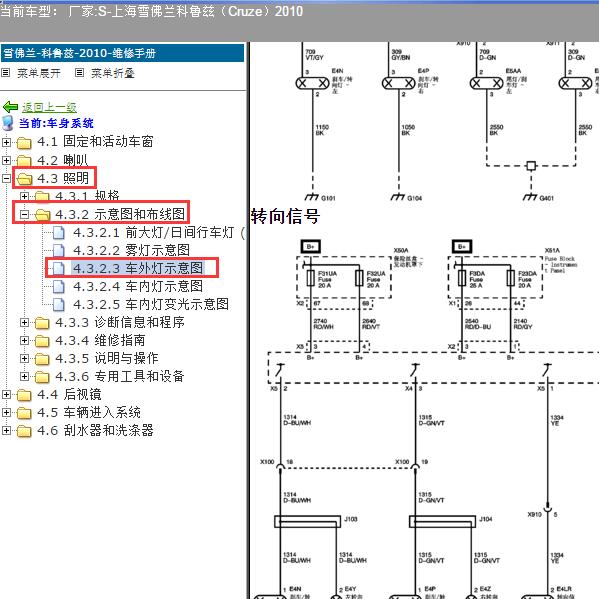Select folder icon of 4.4 后视镜
This screenshot has height=599, width=599.
pos(24,395)
